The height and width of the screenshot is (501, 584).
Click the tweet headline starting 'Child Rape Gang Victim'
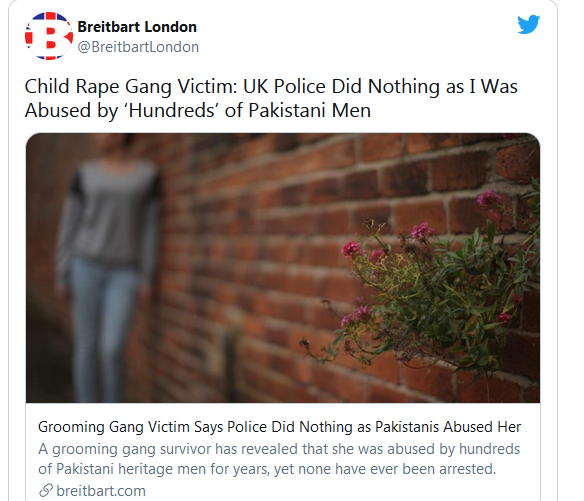(x=271, y=98)
